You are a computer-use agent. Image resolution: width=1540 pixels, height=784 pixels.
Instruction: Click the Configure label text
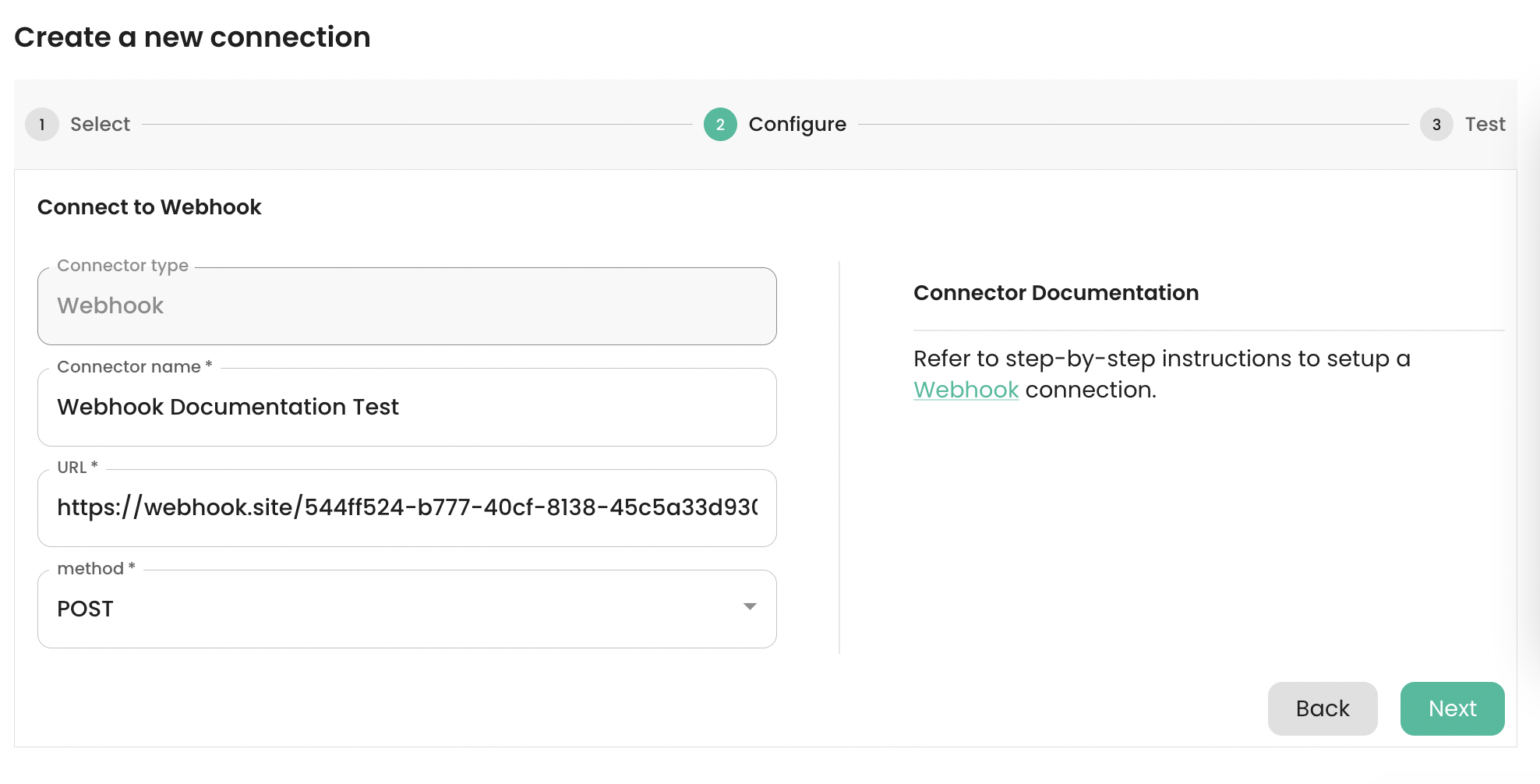pyautogui.click(x=796, y=124)
